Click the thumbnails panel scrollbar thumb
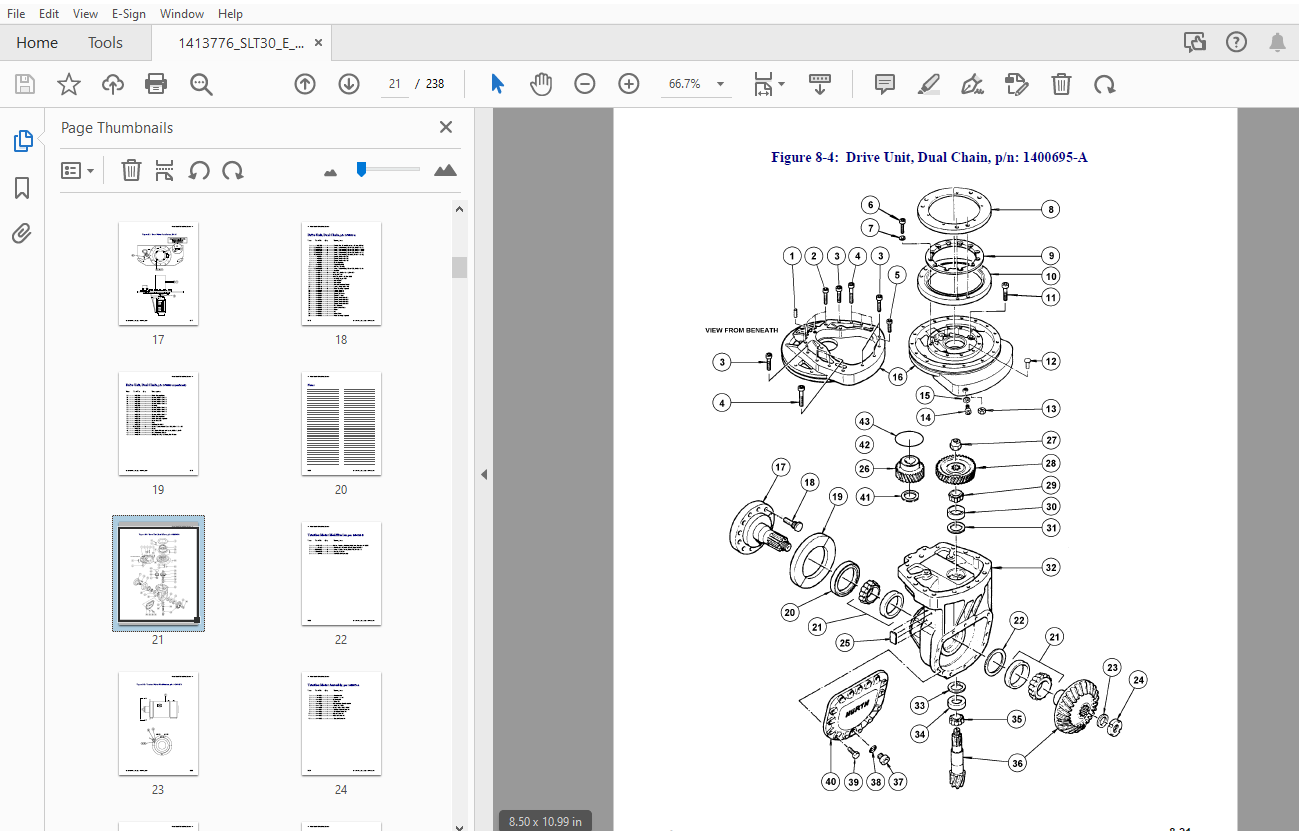Screen dimensions: 1299x831 (459, 267)
